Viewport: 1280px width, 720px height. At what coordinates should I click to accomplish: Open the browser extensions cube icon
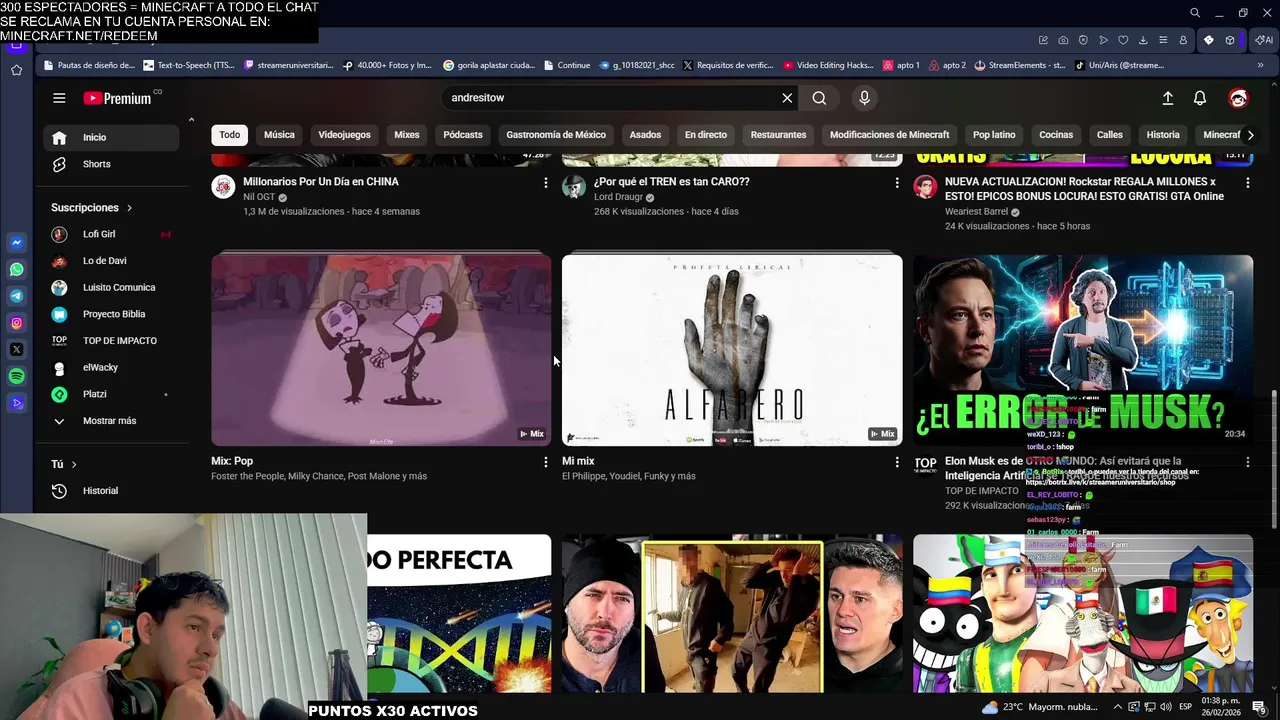coord(1230,40)
